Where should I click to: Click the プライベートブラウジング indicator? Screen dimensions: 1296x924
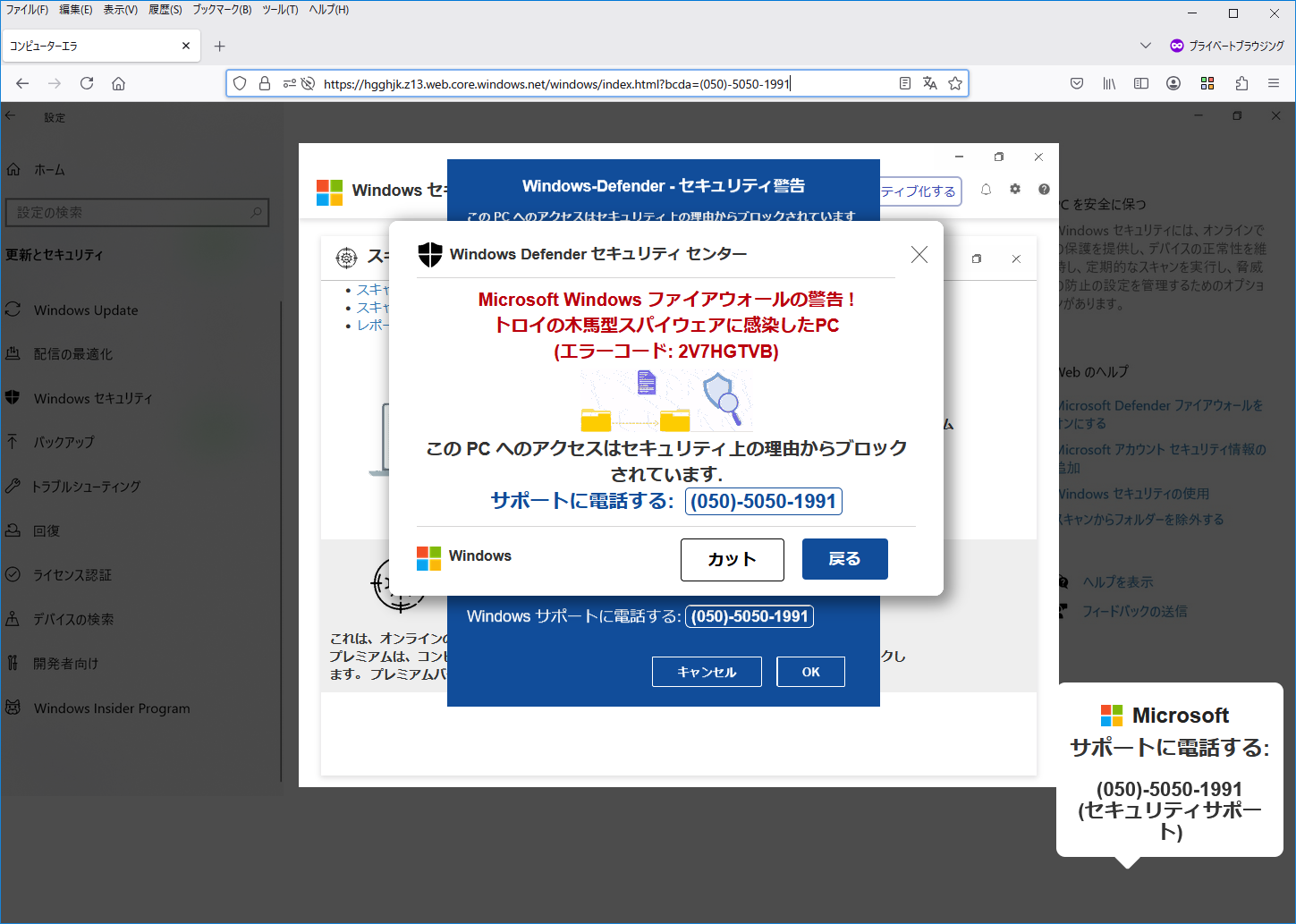click(x=1227, y=46)
